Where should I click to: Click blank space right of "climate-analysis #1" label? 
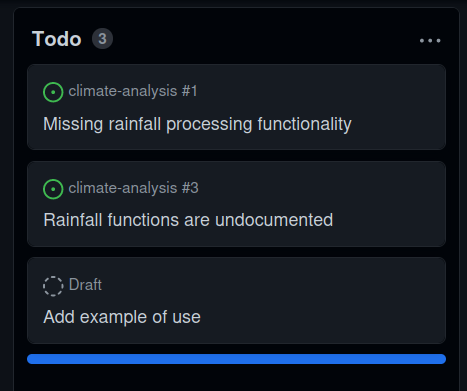(x=317, y=91)
